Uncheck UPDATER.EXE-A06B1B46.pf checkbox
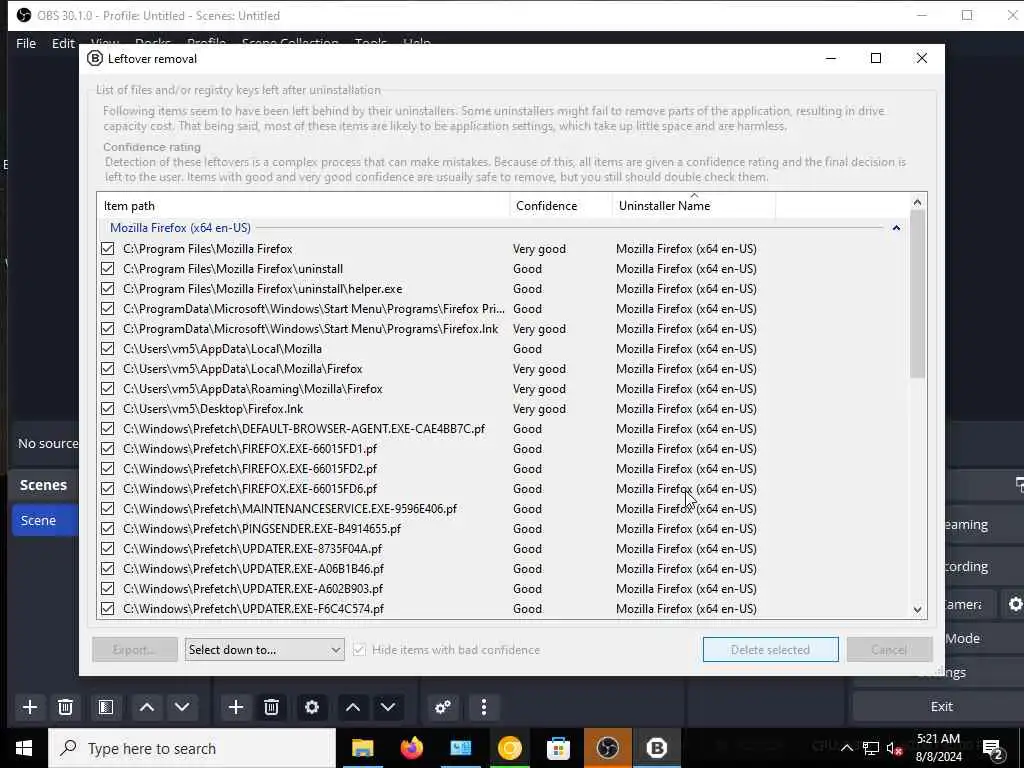1024x768 pixels. pyautogui.click(x=108, y=569)
